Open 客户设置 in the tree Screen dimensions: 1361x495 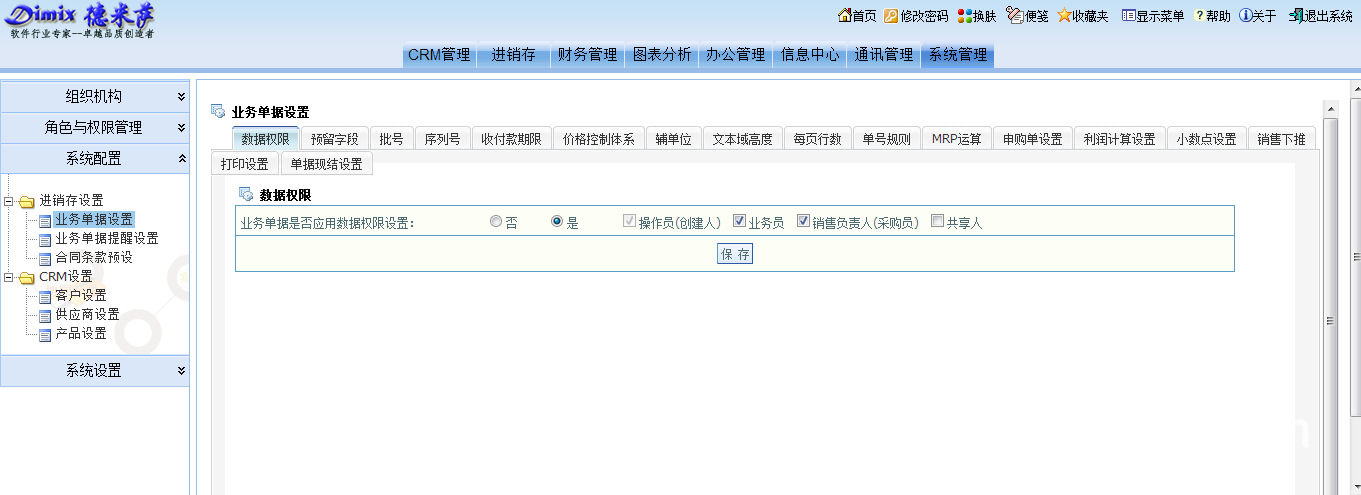click(x=80, y=296)
